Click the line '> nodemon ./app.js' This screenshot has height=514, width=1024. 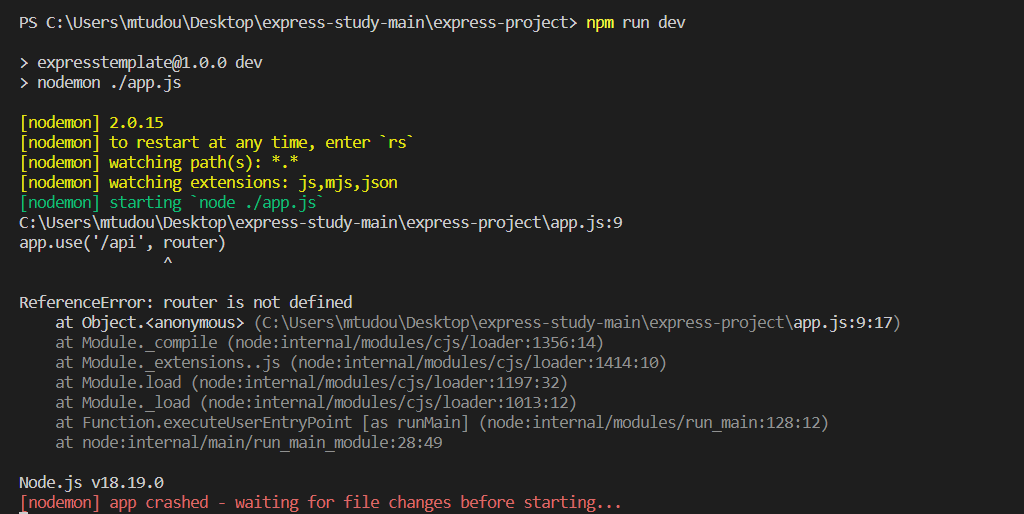[x=101, y=83]
